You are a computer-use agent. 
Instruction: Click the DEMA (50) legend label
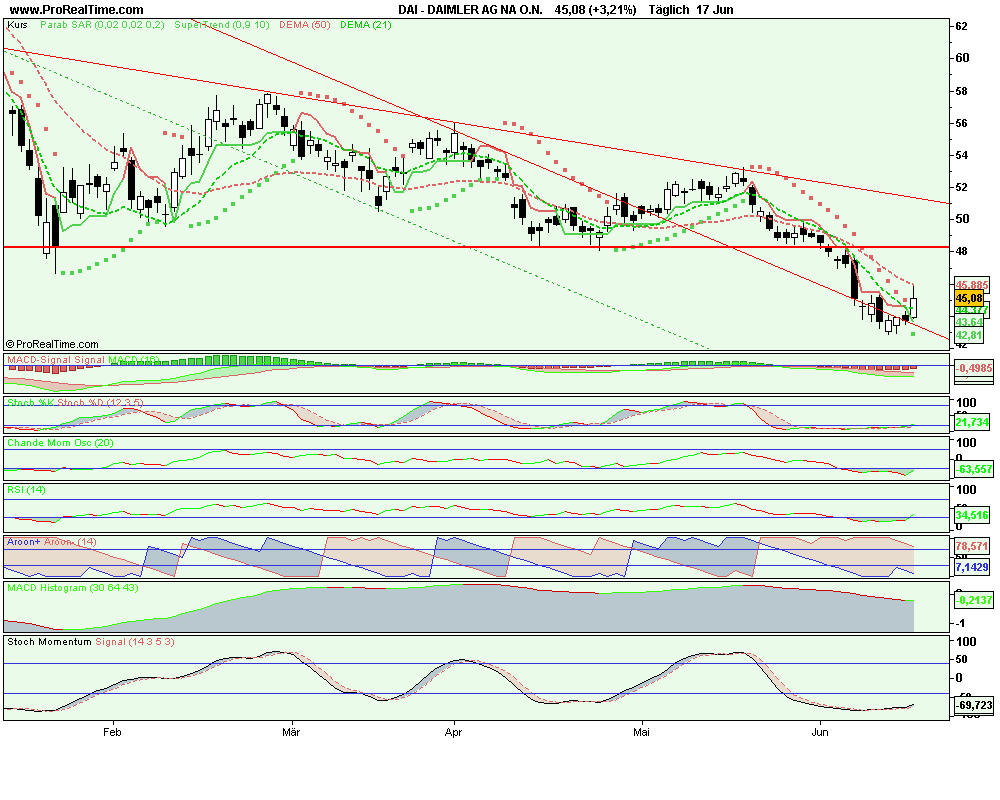(x=305, y=25)
